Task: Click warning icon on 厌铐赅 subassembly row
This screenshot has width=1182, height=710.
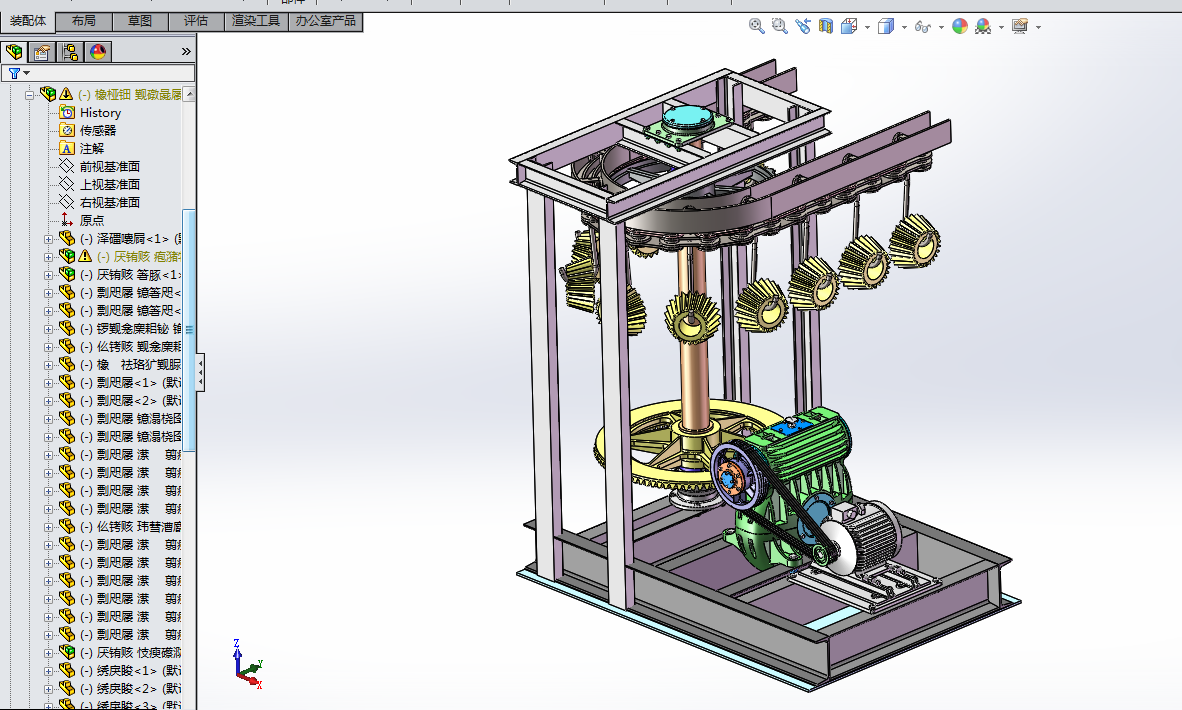Action: click(x=84, y=256)
